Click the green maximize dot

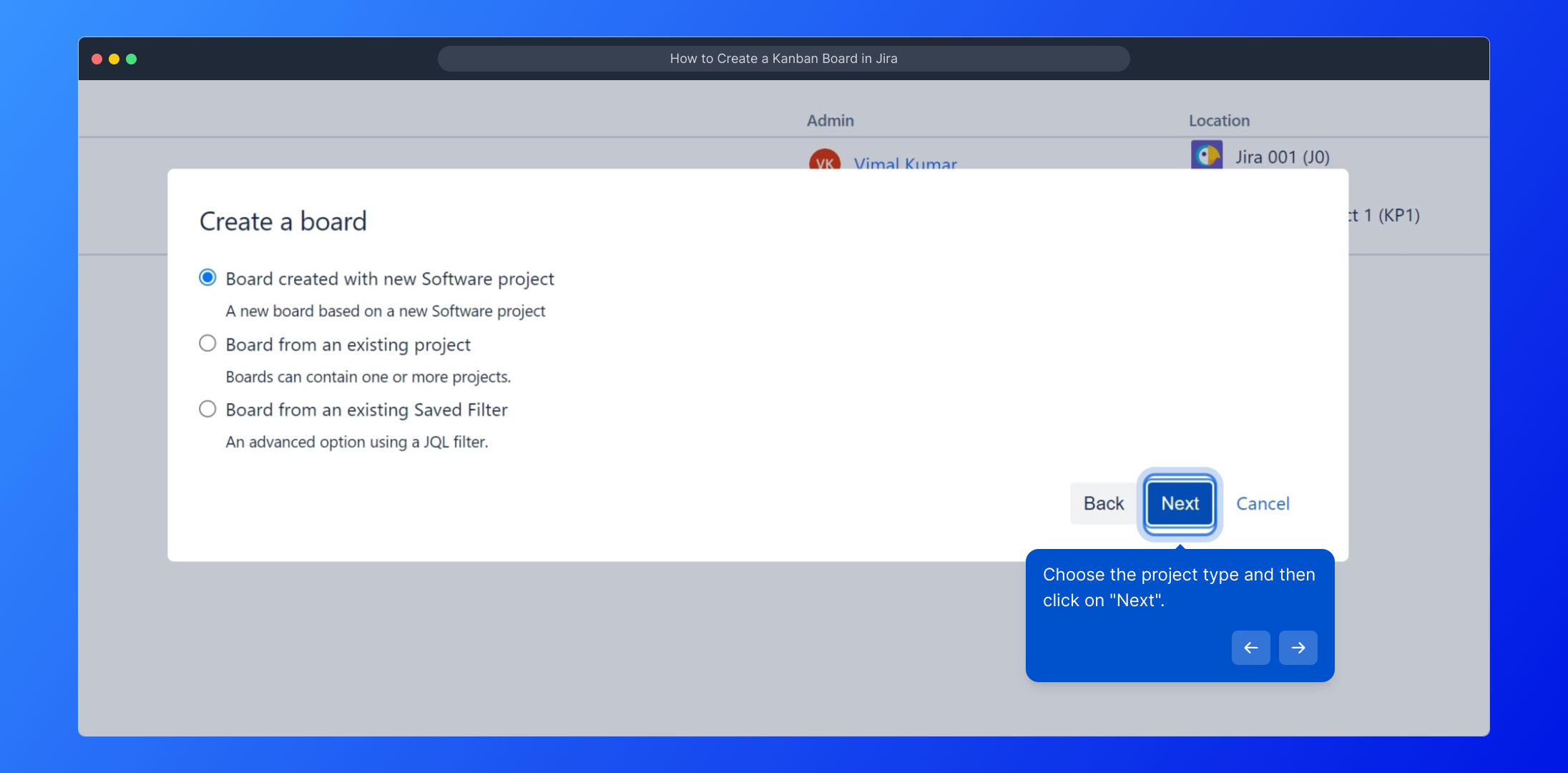tap(131, 59)
